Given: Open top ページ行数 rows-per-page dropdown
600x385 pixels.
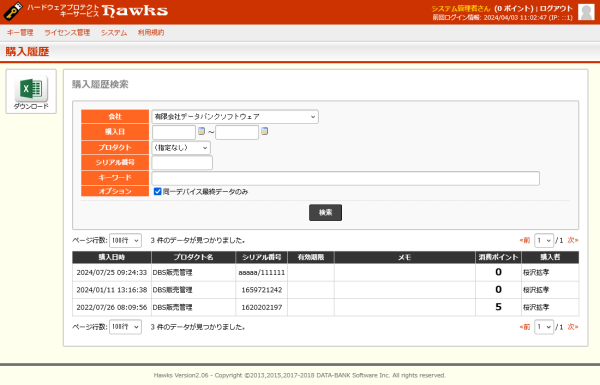Looking at the screenshot, I should click(x=126, y=240).
